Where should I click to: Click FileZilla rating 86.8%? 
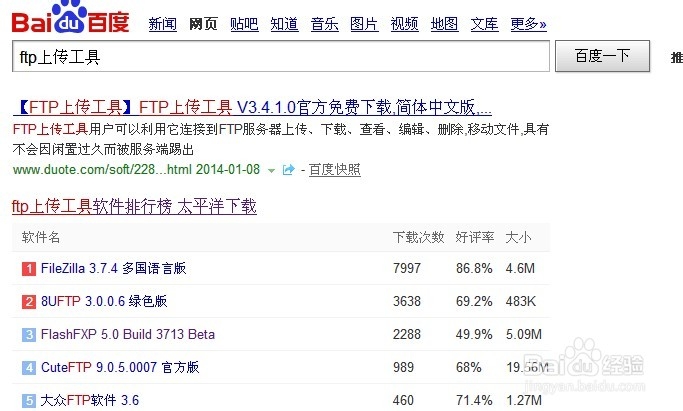coord(474,268)
